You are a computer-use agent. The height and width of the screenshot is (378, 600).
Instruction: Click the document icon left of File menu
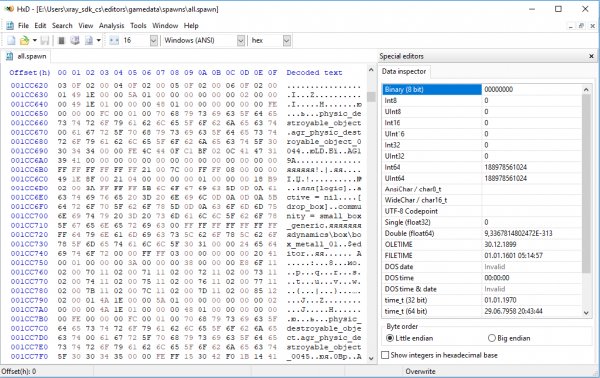[10, 26]
